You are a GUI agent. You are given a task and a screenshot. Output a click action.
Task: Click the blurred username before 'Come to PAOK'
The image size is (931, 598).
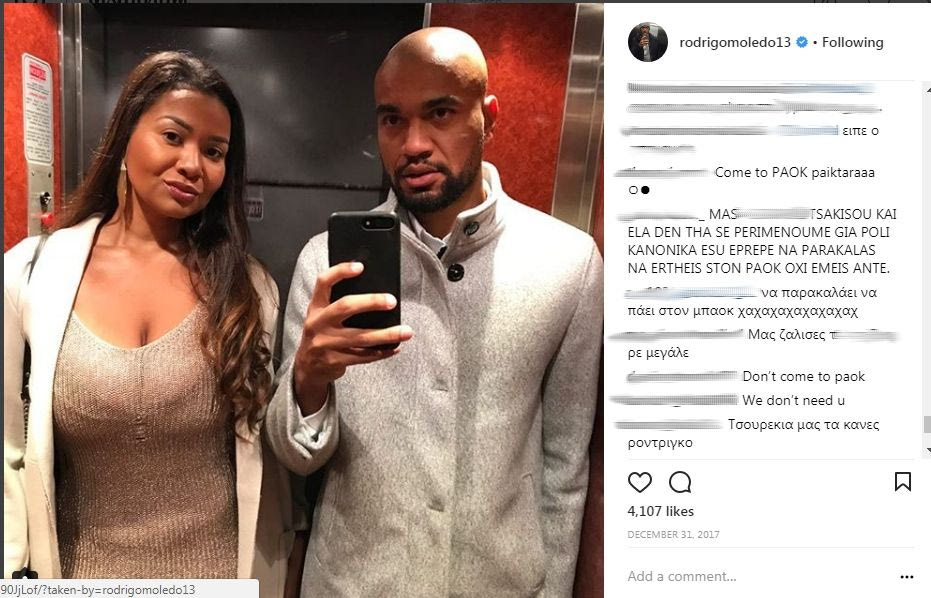[x=664, y=173]
